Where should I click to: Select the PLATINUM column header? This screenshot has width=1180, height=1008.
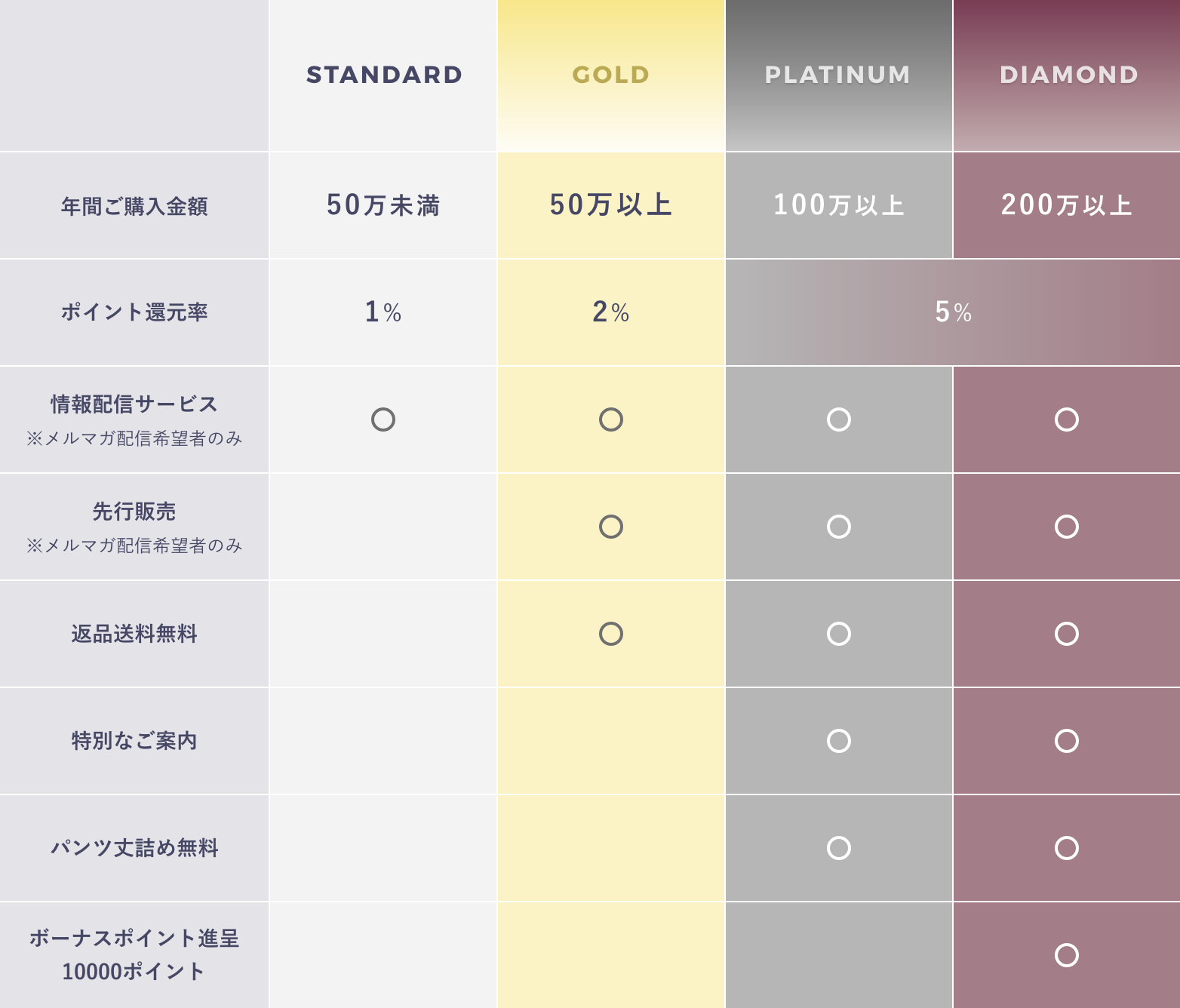pyautogui.click(x=839, y=75)
